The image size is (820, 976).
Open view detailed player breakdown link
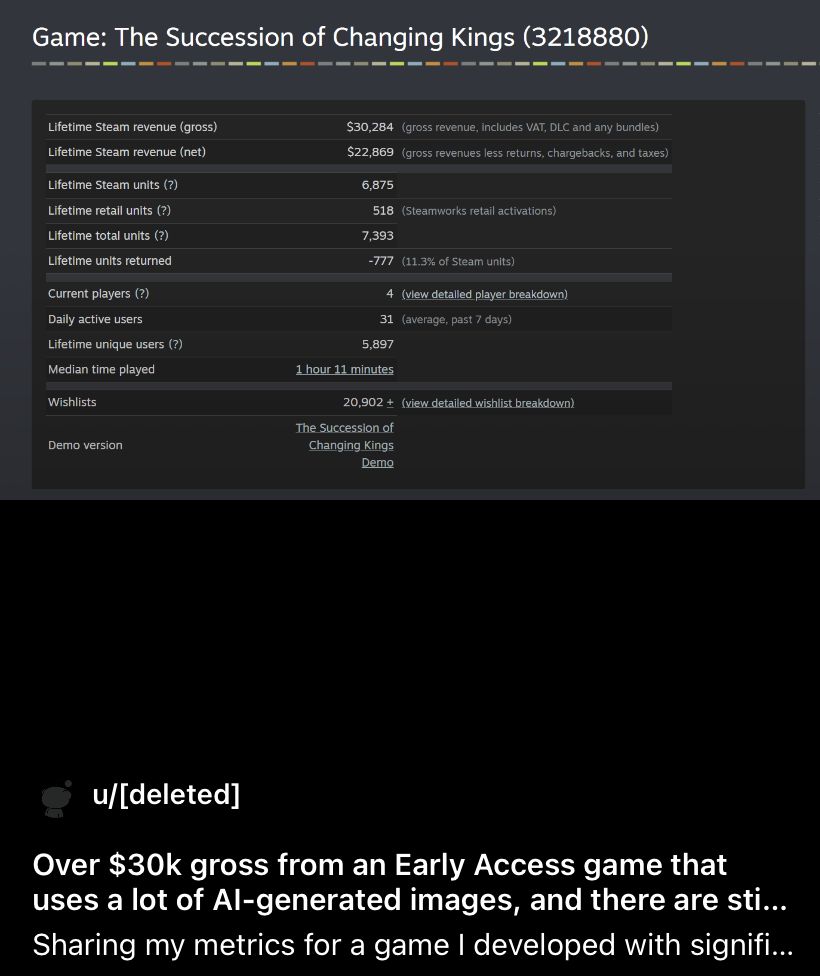point(484,294)
